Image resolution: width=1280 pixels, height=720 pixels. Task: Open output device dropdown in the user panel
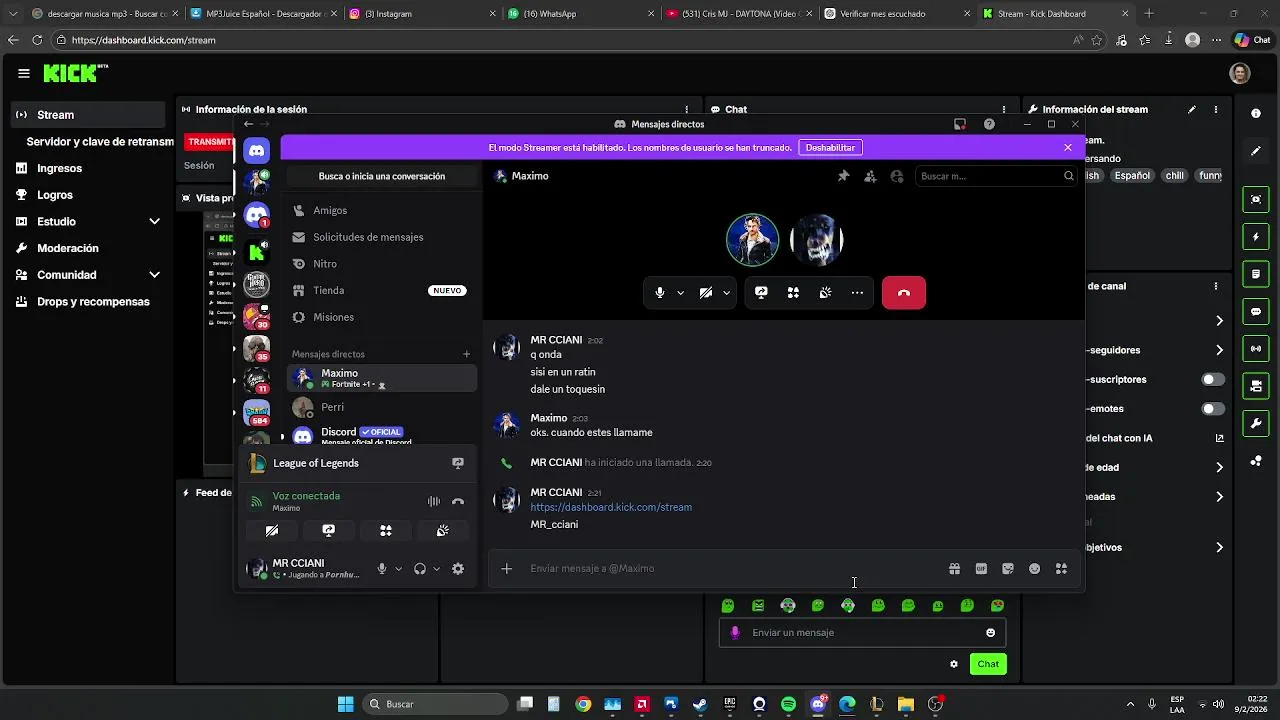(436, 569)
